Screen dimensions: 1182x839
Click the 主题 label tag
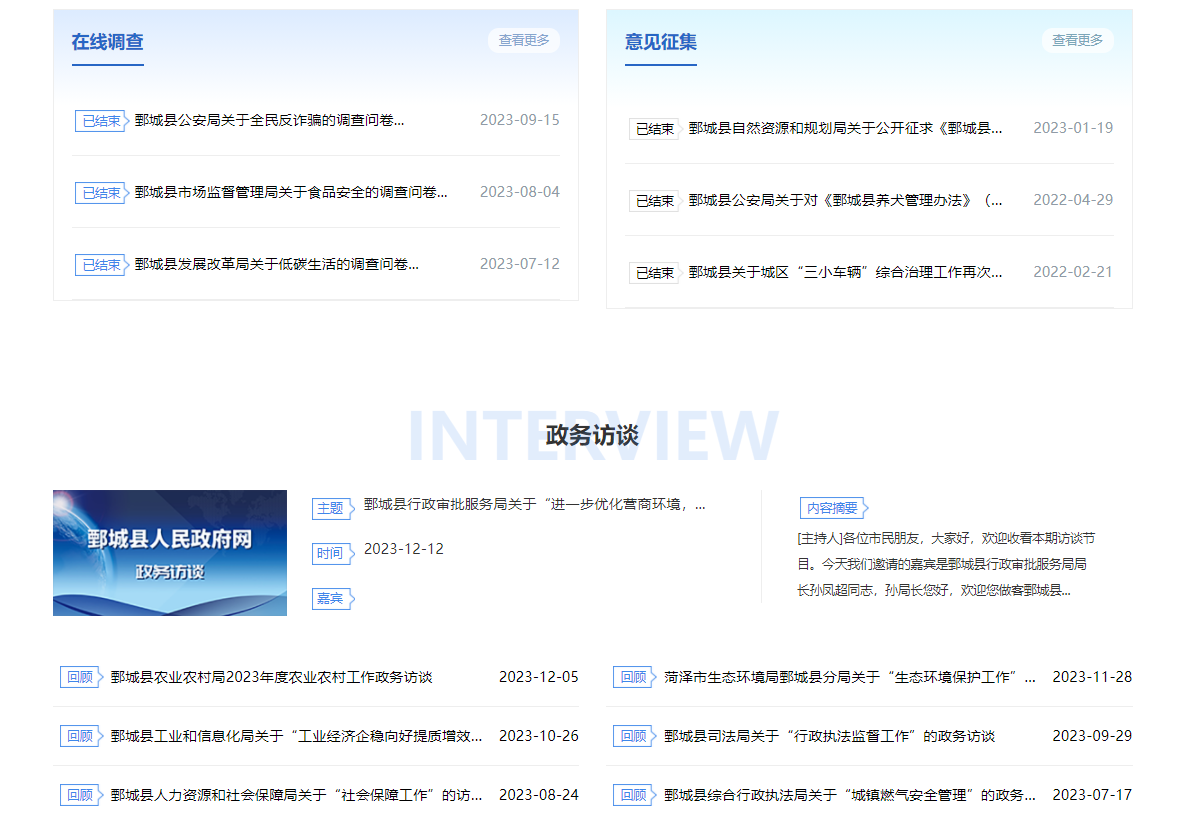(332, 509)
